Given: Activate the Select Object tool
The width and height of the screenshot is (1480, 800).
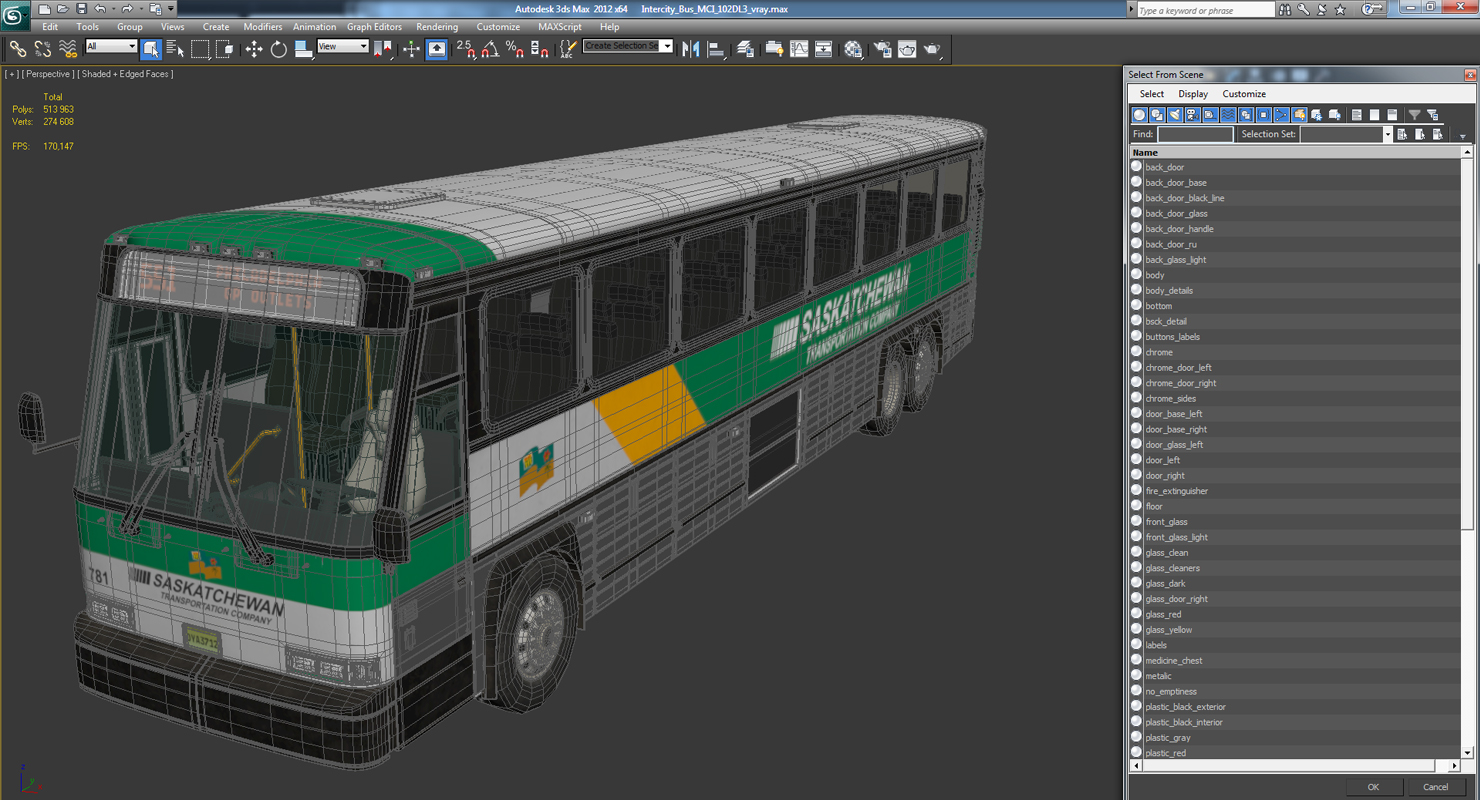Looking at the screenshot, I should tap(151, 48).
